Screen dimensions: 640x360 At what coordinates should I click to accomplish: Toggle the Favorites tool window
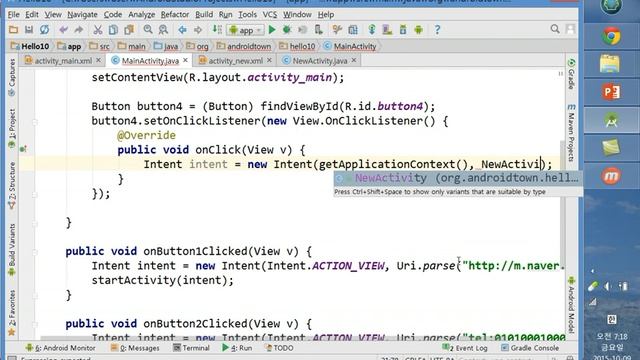[12, 312]
